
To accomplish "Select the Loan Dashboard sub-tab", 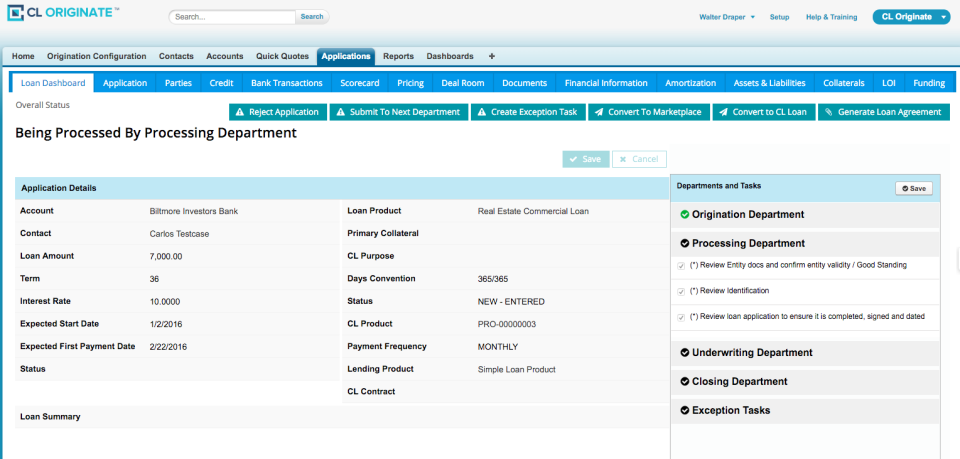I will click(x=53, y=83).
